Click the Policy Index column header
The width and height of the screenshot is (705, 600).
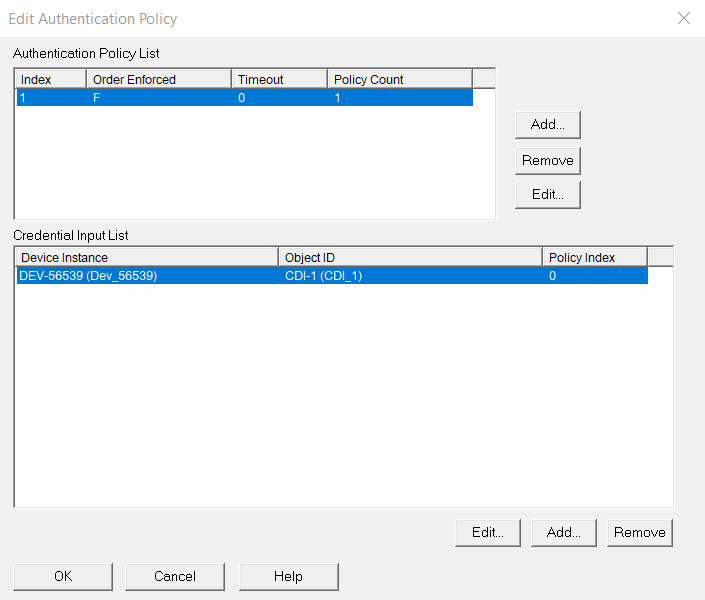[x=594, y=257]
